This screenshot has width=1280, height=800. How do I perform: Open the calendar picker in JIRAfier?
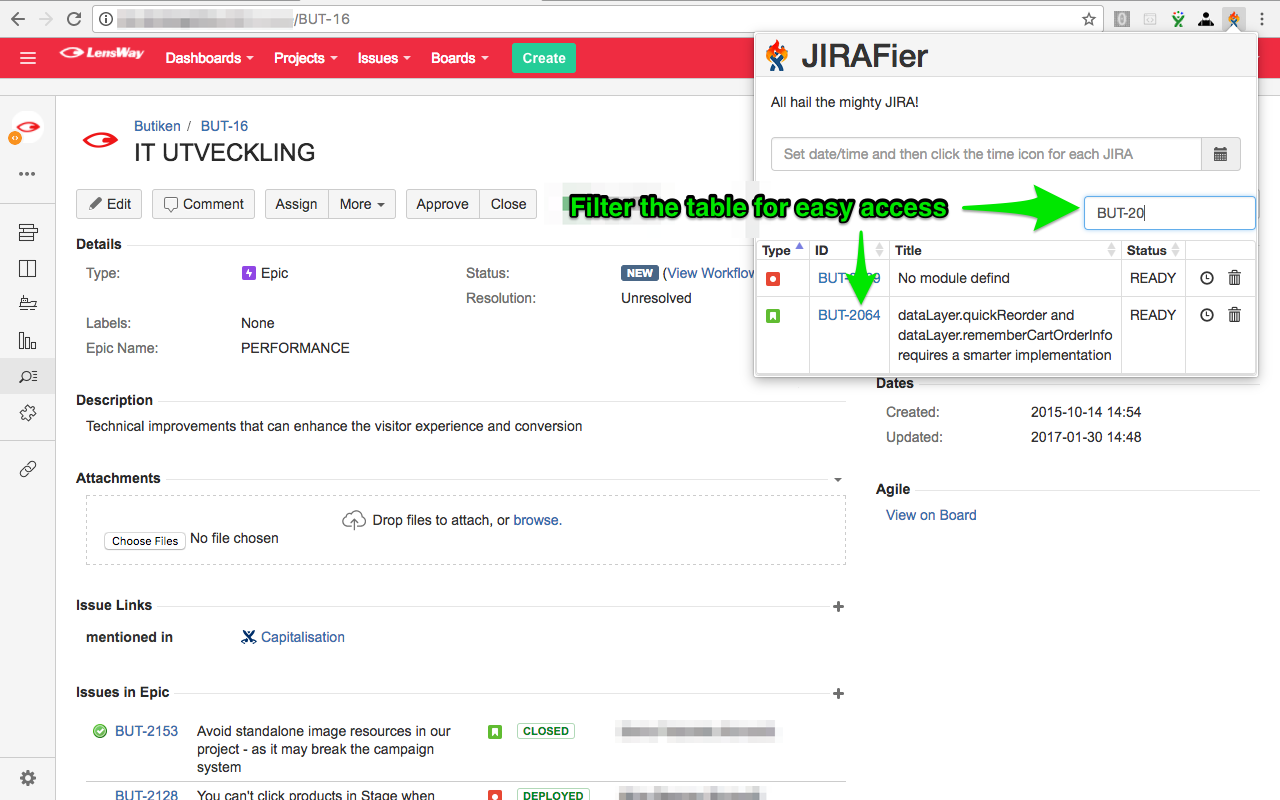(x=1220, y=154)
